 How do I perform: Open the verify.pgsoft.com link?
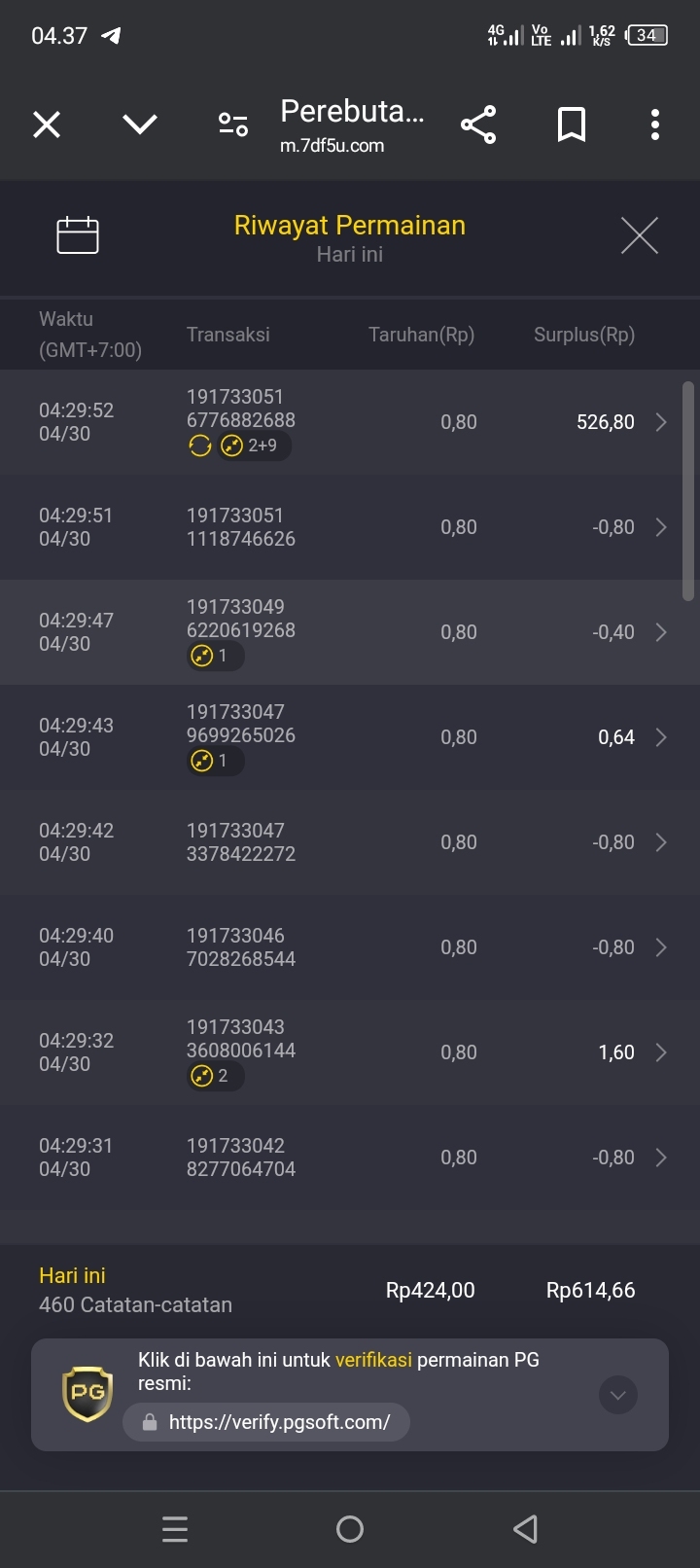pyautogui.click(x=266, y=1421)
